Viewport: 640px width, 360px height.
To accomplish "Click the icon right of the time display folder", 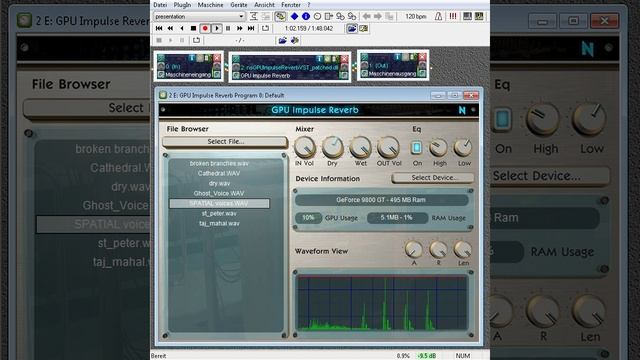I will click(x=363, y=28).
